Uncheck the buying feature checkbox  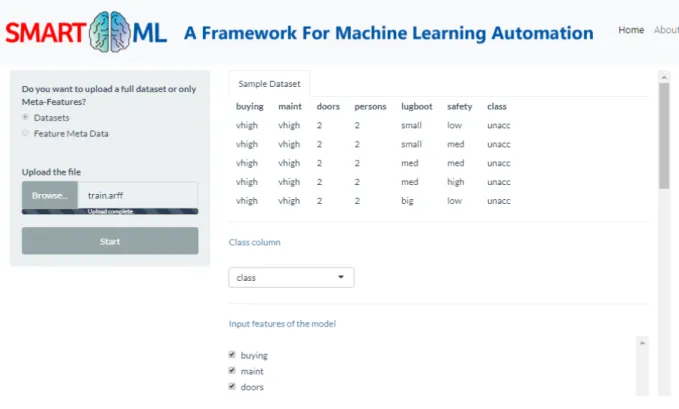[232, 354]
